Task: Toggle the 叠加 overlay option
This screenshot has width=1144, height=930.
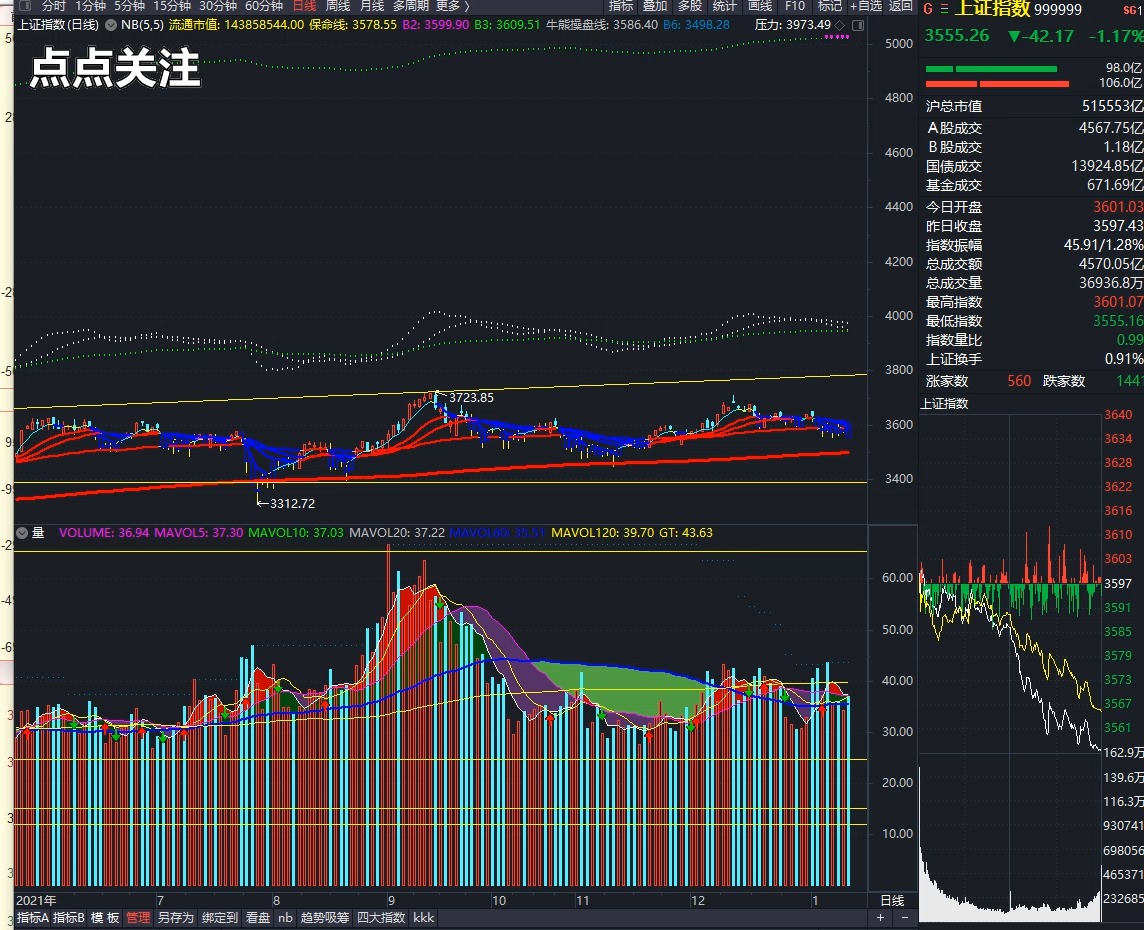Action: click(654, 6)
